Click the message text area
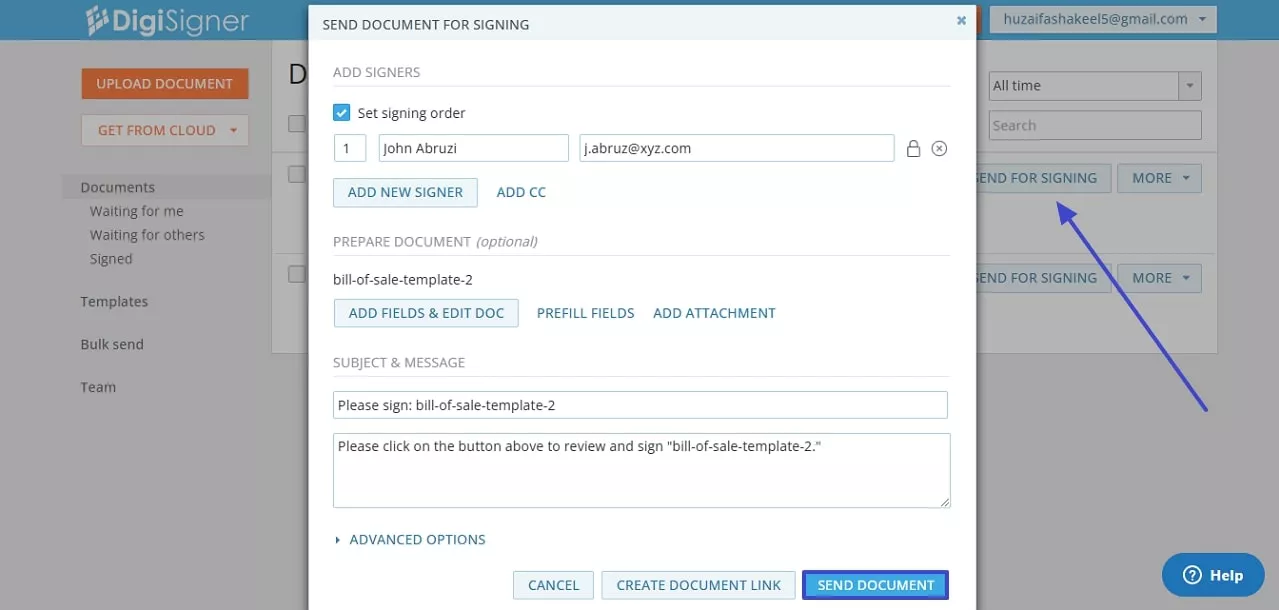Image resolution: width=1279 pixels, height=610 pixels. pos(641,470)
